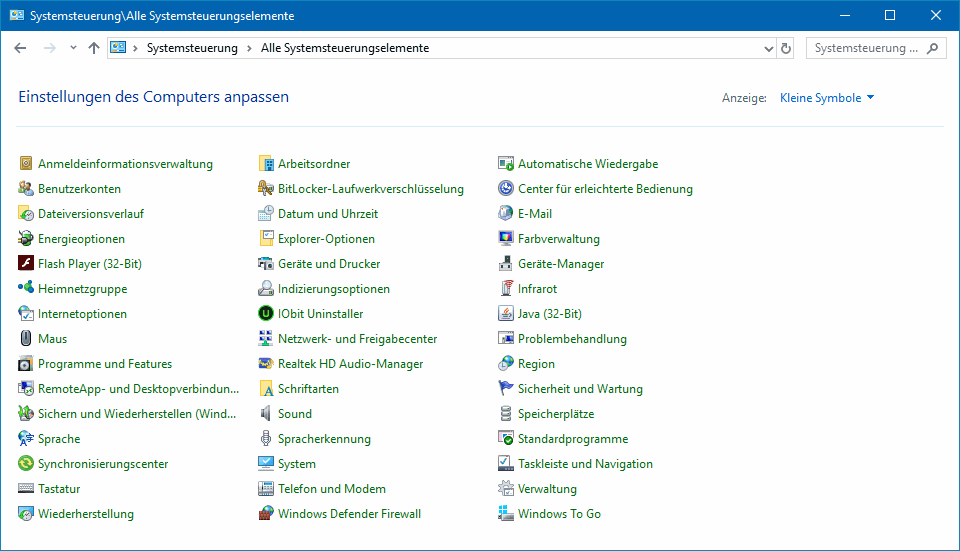Image resolution: width=960 pixels, height=551 pixels.
Task: Click the Java (32-Bit) icon
Action: point(506,314)
